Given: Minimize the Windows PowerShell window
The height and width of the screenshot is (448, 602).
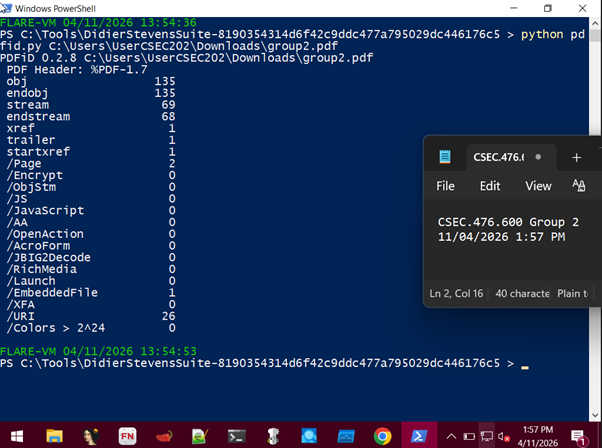Looking at the screenshot, I should pos(514,8).
